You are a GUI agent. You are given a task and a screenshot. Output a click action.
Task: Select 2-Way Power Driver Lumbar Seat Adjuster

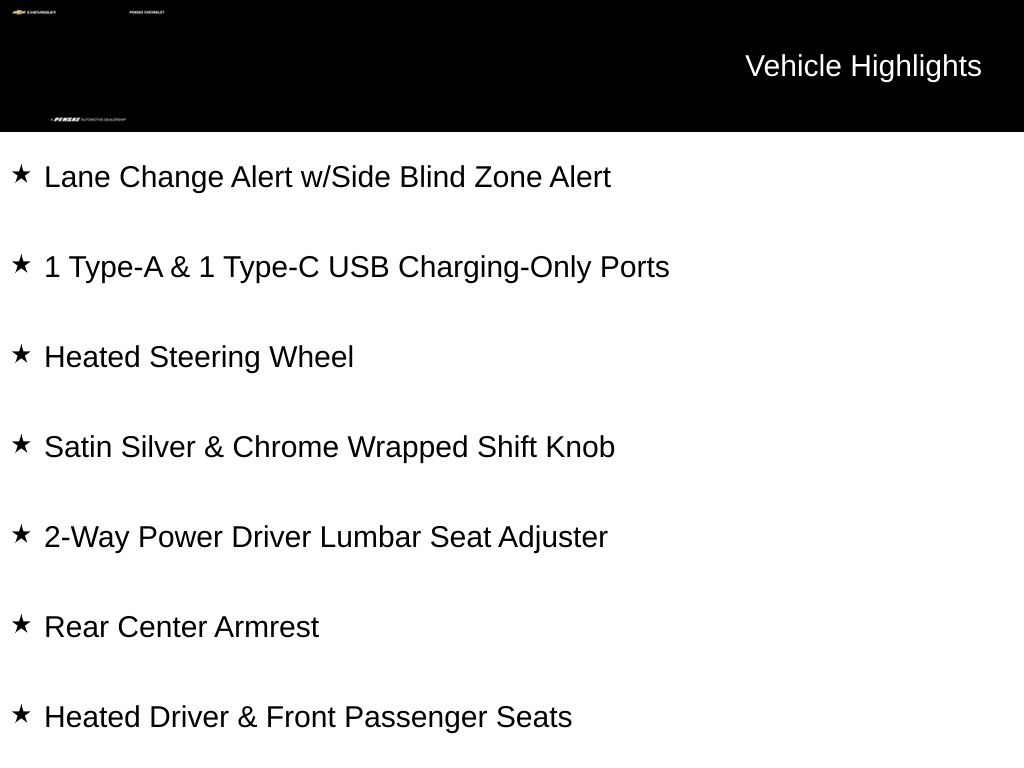(x=326, y=537)
